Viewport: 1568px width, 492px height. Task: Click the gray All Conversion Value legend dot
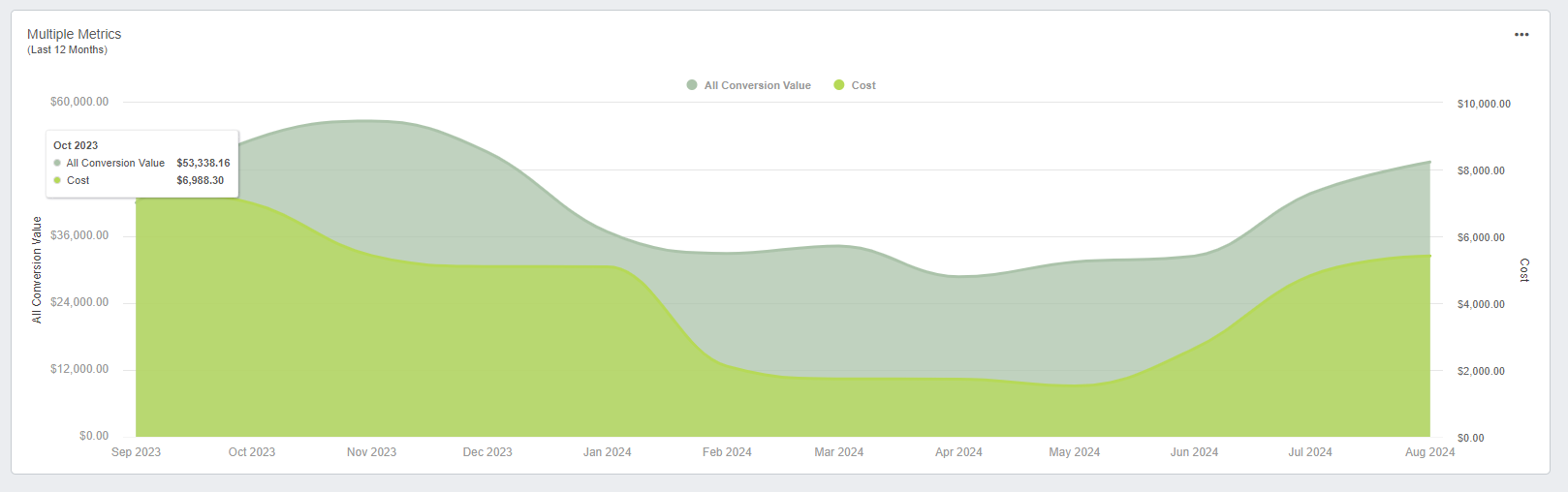click(x=692, y=85)
